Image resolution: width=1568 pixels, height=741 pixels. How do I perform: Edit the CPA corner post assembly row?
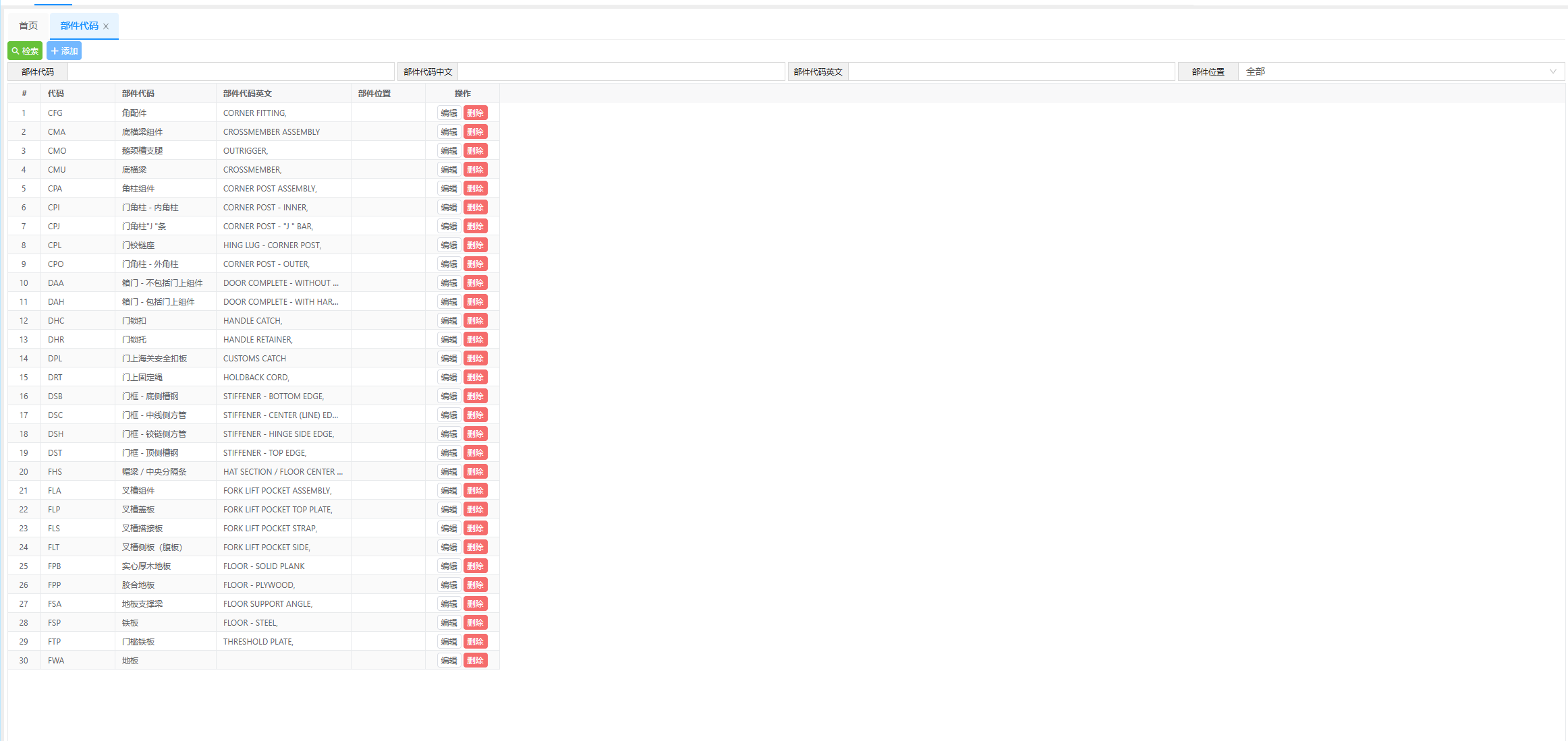tap(449, 189)
